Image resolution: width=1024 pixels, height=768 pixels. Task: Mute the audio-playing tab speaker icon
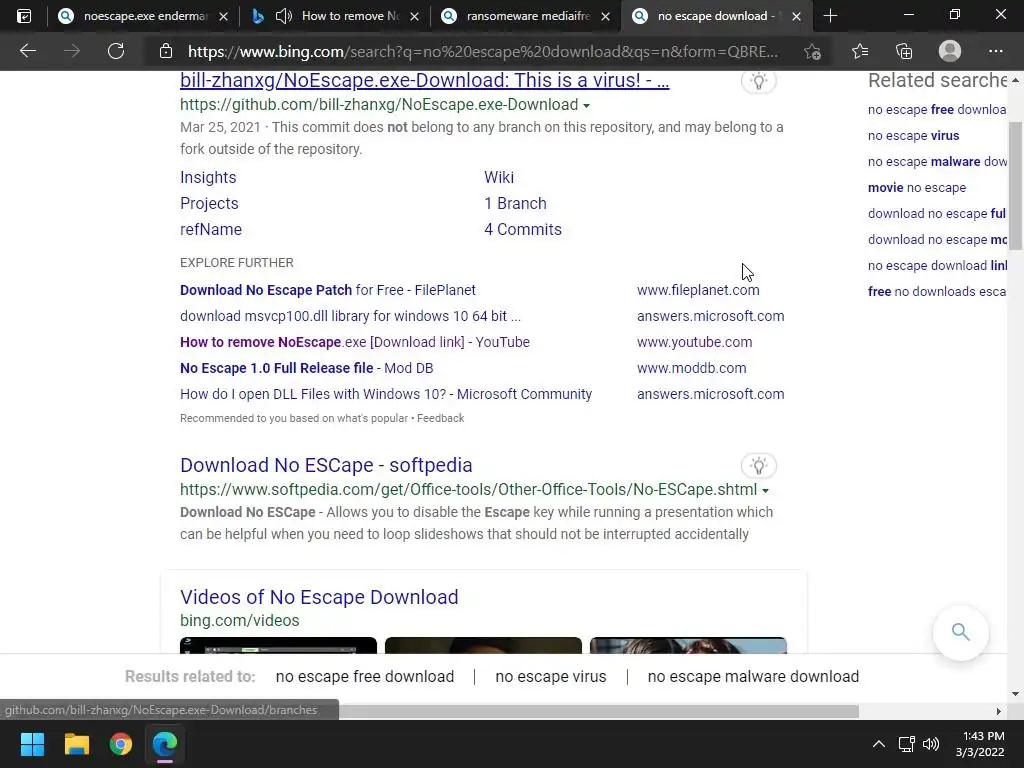(x=283, y=16)
